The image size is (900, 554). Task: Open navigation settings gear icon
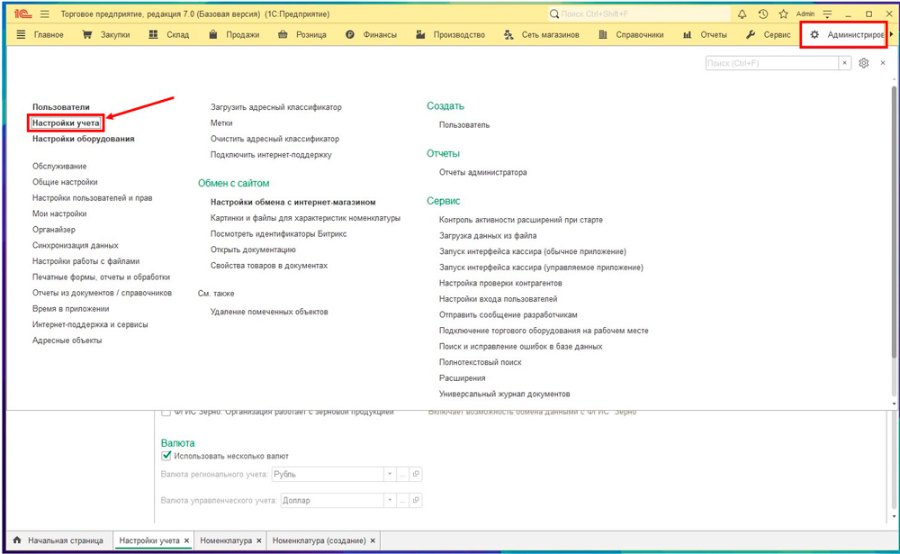(x=864, y=63)
